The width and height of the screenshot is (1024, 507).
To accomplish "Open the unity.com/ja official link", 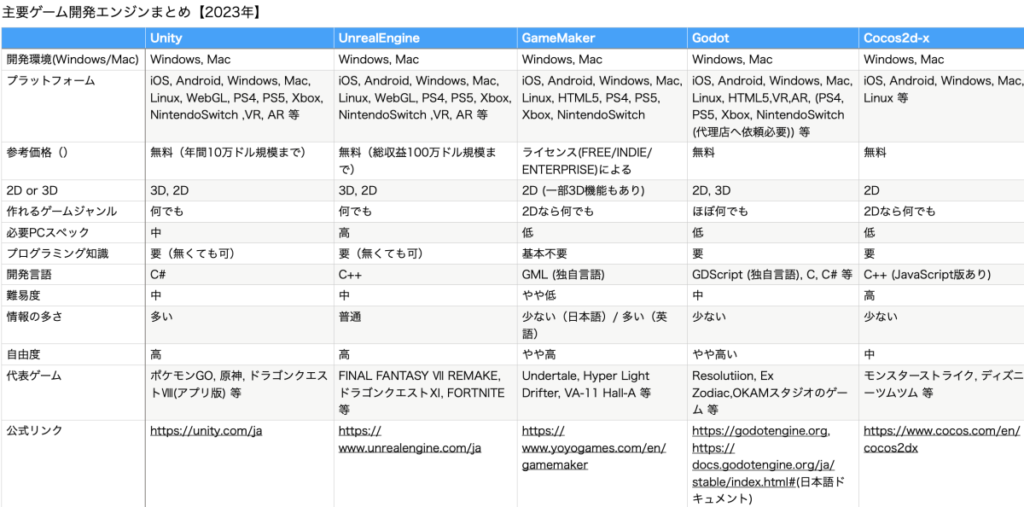I will 206,431.
